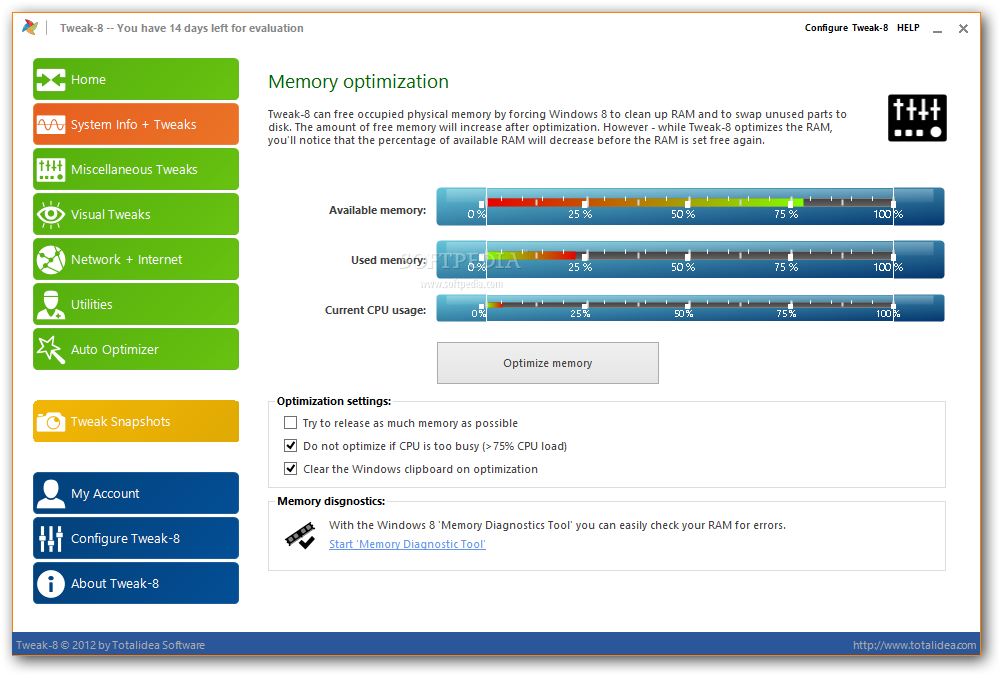Open Configure Tweak-8 in the sidebar

coord(136,538)
